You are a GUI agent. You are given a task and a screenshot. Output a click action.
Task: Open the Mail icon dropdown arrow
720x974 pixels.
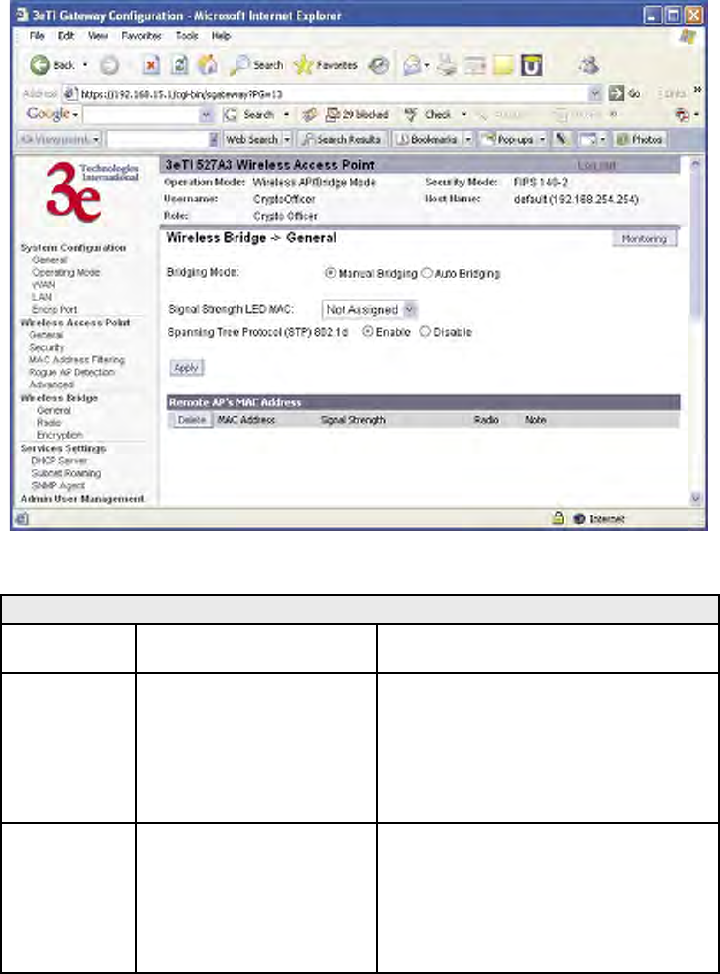[x=427, y=65]
